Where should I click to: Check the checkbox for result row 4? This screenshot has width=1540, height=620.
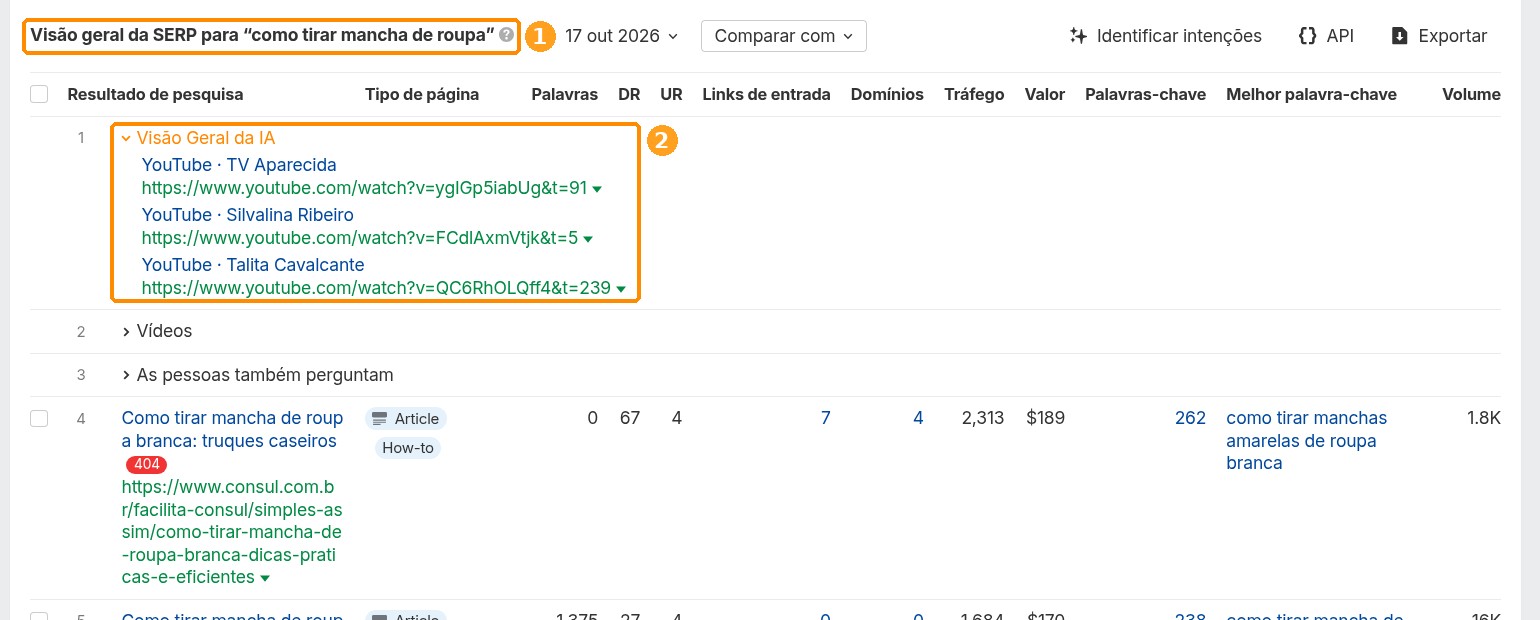(x=39, y=418)
